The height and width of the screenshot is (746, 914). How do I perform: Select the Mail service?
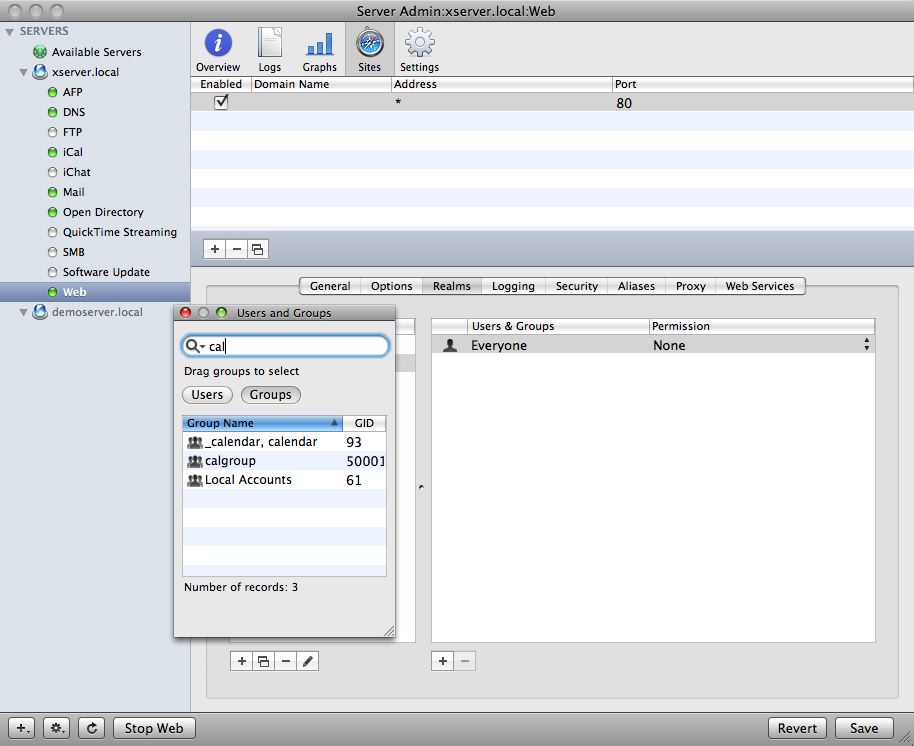(73, 192)
